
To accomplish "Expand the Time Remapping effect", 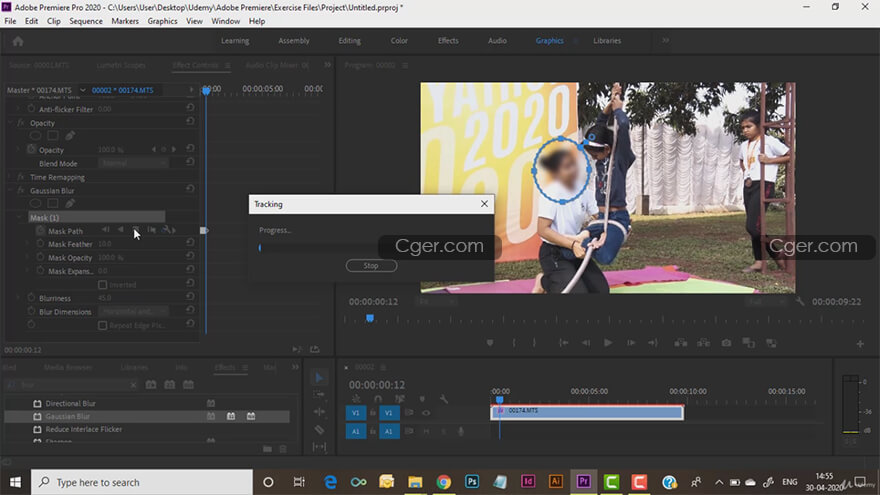I will [10, 177].
